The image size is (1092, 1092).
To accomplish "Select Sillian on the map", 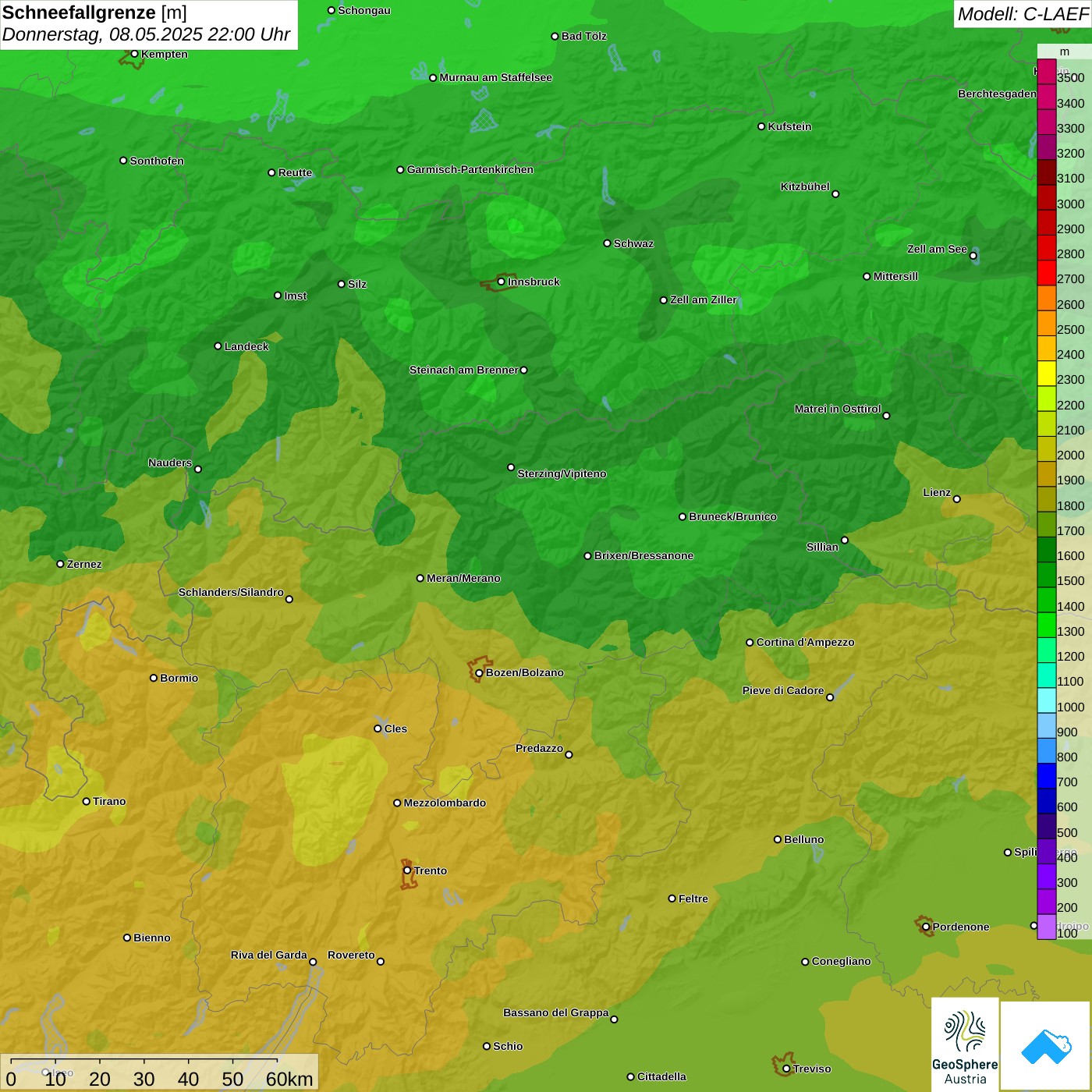I will [822, 547].
